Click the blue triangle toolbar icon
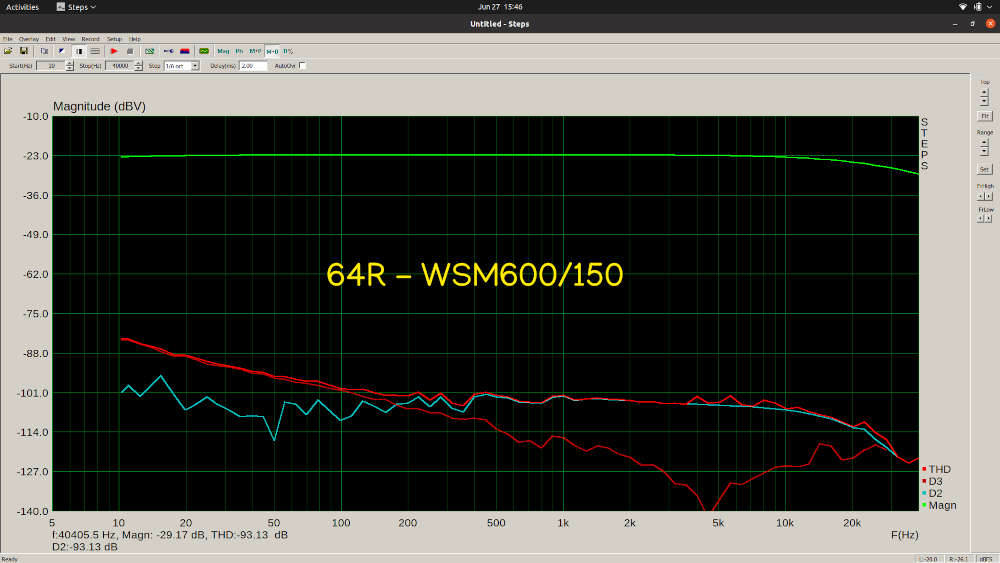Image resolution: width=1000 pixels, height=563 pixels. pos(61,51)
